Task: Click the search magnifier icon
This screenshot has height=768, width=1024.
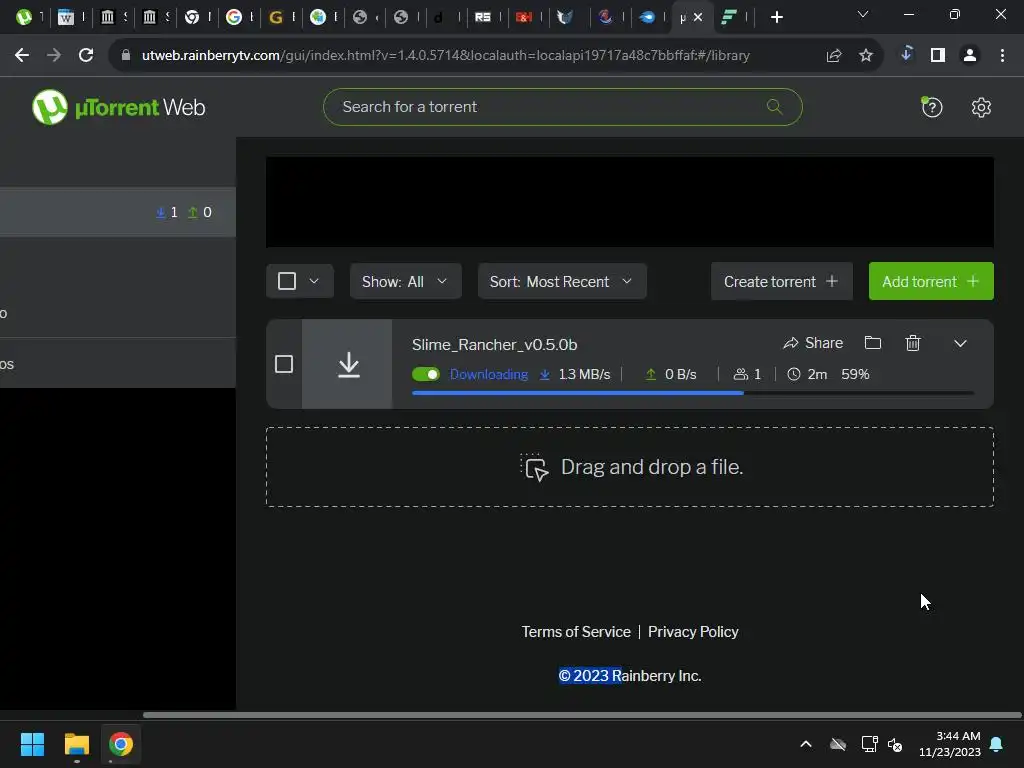Action: [x=774, y=106]
